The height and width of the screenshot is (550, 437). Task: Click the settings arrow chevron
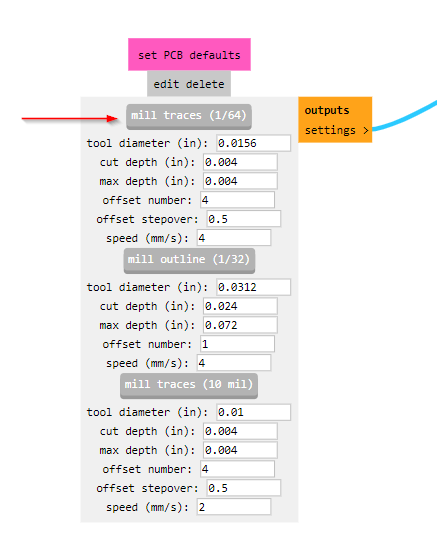366,130
